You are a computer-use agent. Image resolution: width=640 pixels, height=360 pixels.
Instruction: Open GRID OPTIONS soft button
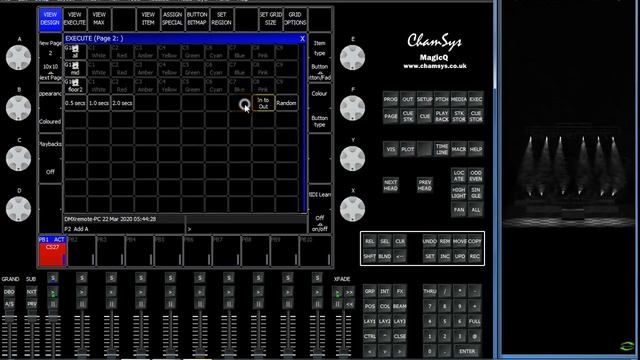coord(295,19)
